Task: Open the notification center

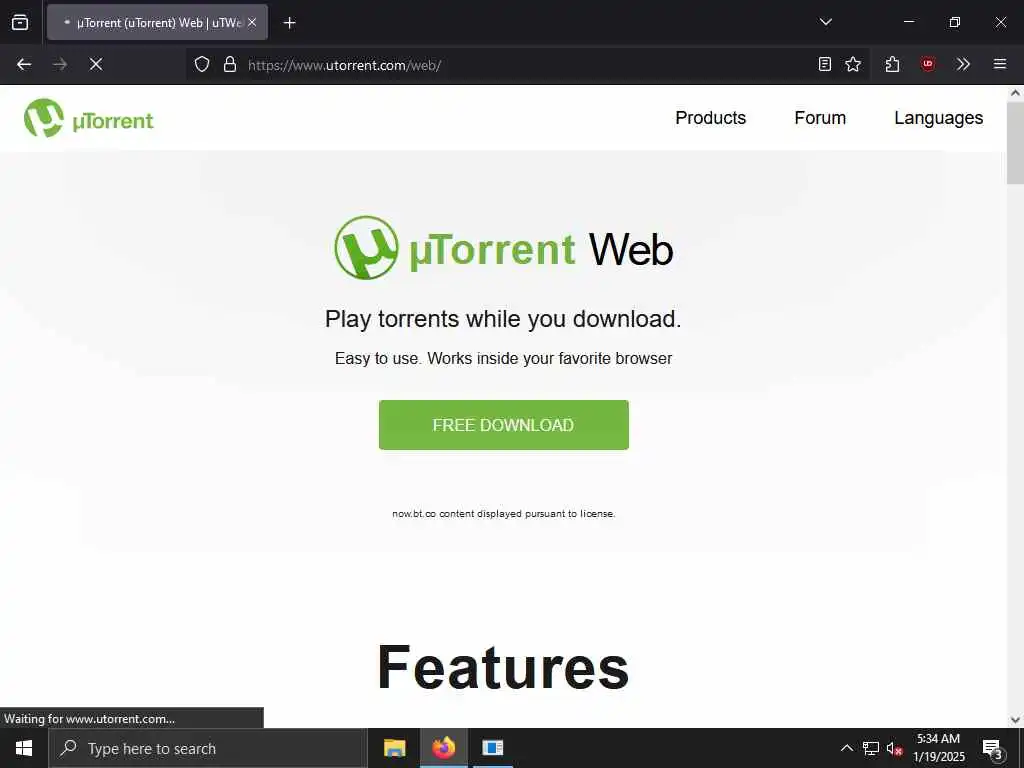Action: pos(992,748)
